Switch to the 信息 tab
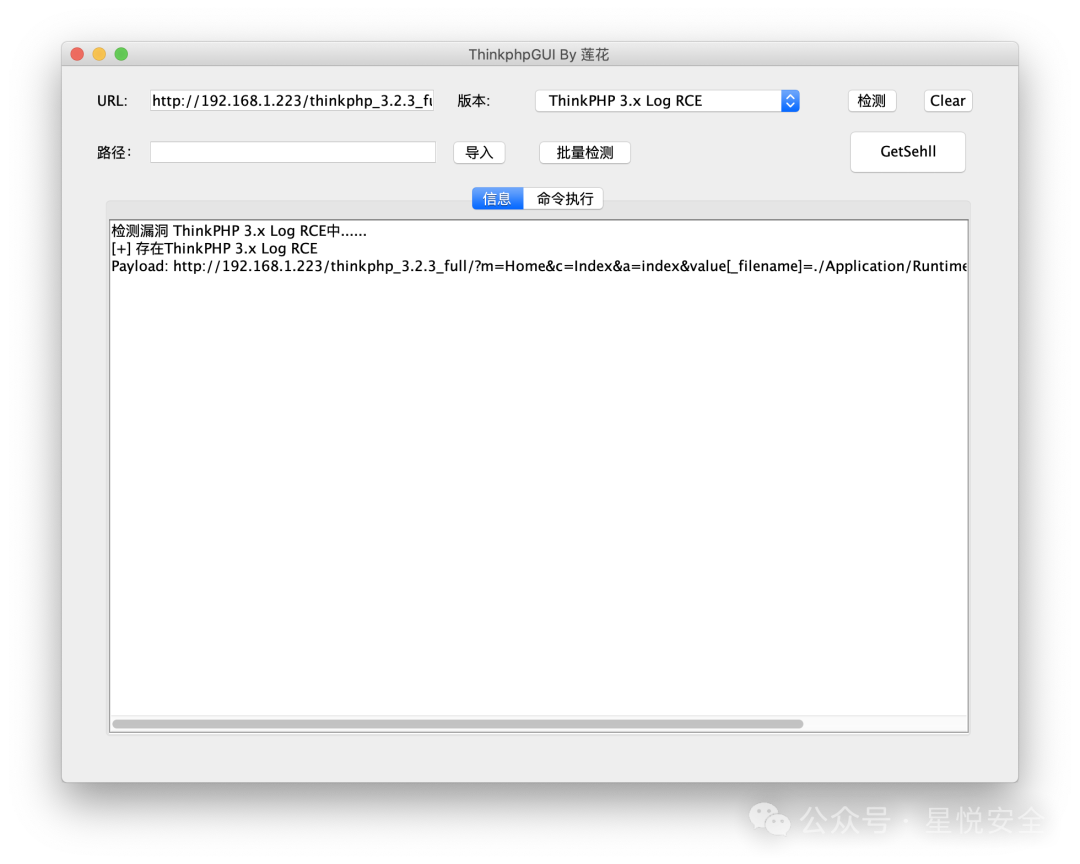This screenshot has width=1080, height=864. [497, 198]
